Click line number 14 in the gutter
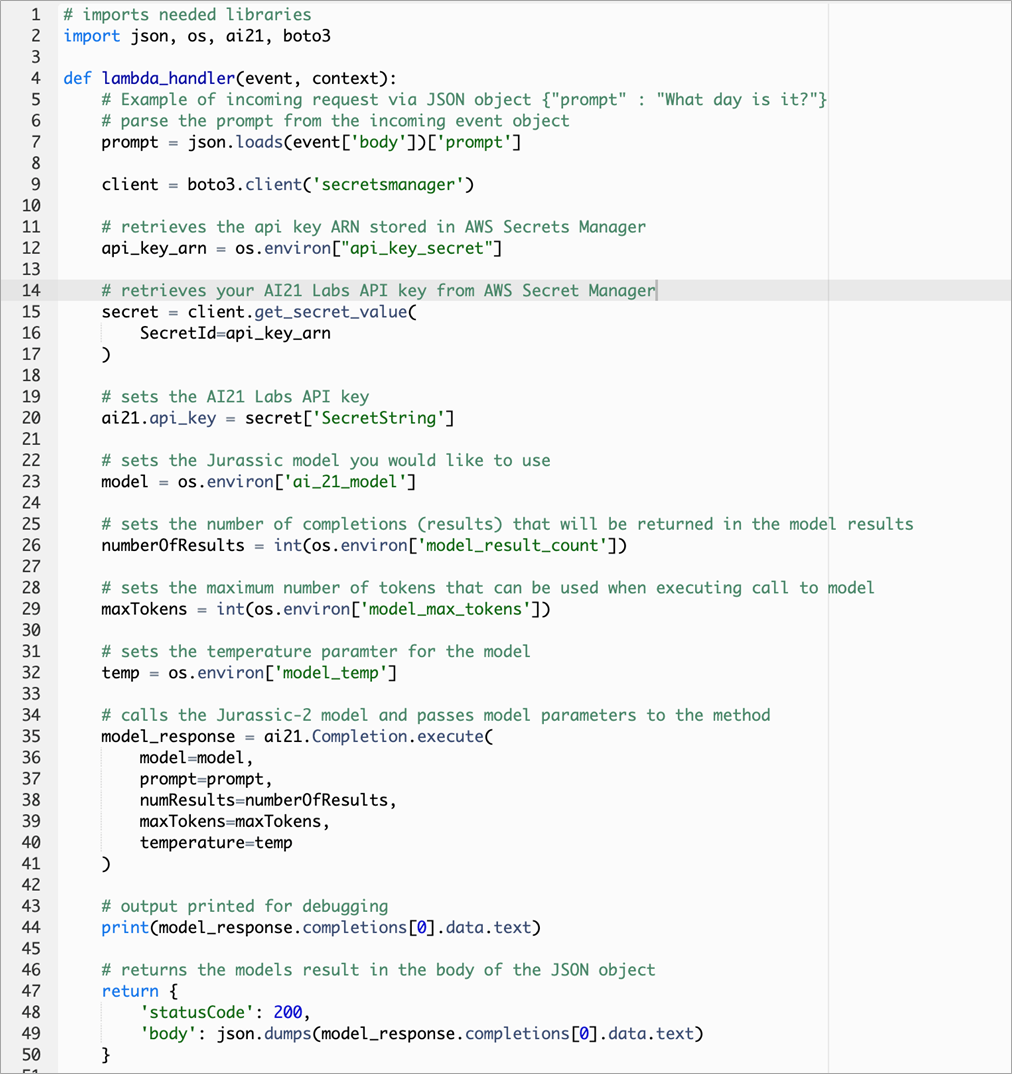 pyautogui.click(x=31, y=290)
